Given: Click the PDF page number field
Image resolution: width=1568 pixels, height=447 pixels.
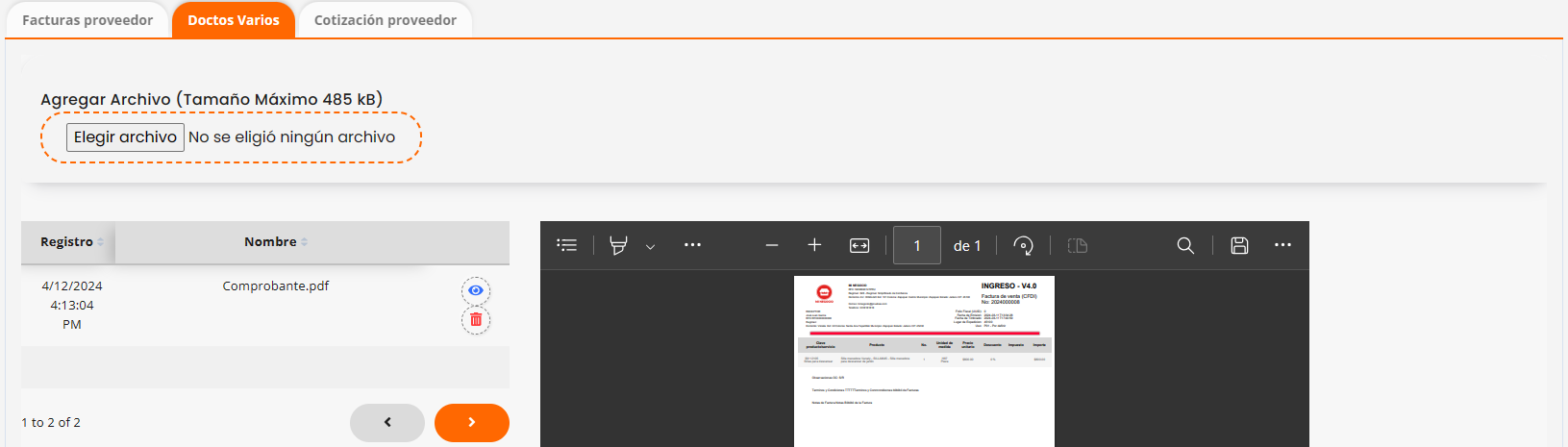Looking at the screenshot, I should (x=916, y=245).
